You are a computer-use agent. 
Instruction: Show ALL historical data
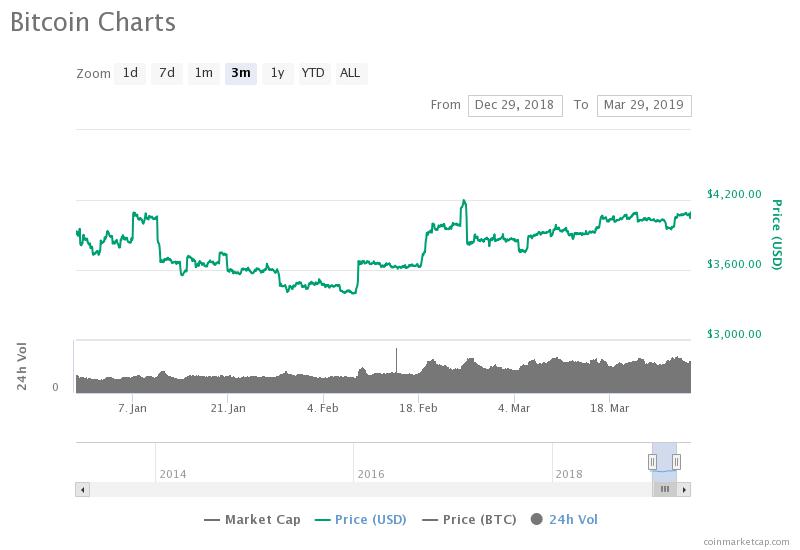coord(350,73)
